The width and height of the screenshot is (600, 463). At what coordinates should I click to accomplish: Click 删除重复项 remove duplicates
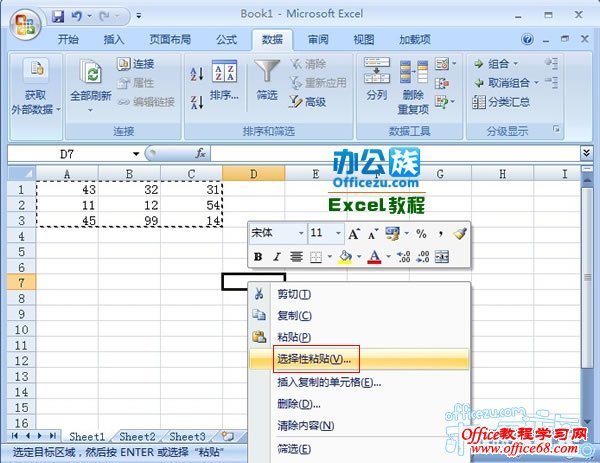pos(413,87)
